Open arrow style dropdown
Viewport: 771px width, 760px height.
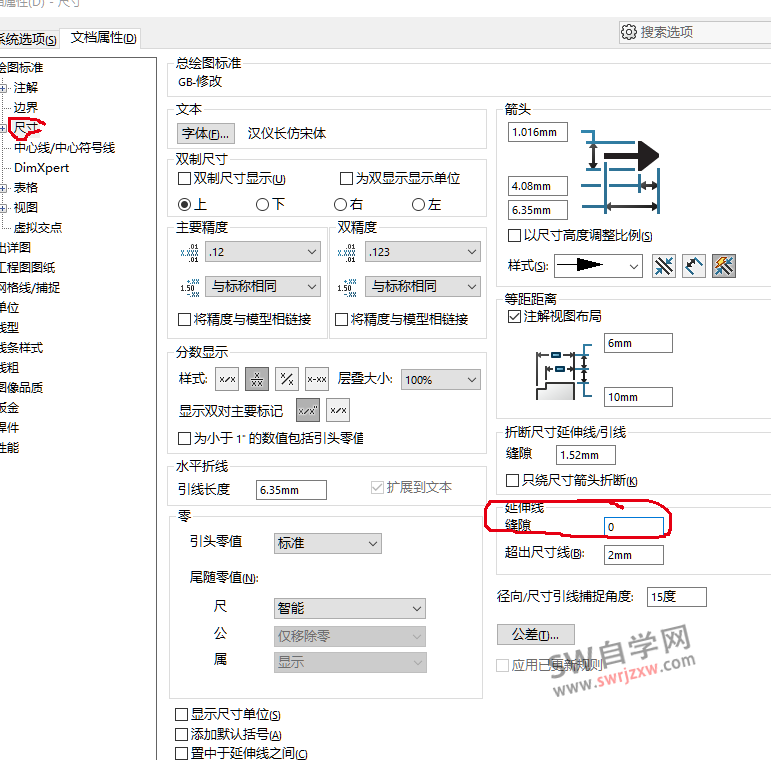[598, 266]
